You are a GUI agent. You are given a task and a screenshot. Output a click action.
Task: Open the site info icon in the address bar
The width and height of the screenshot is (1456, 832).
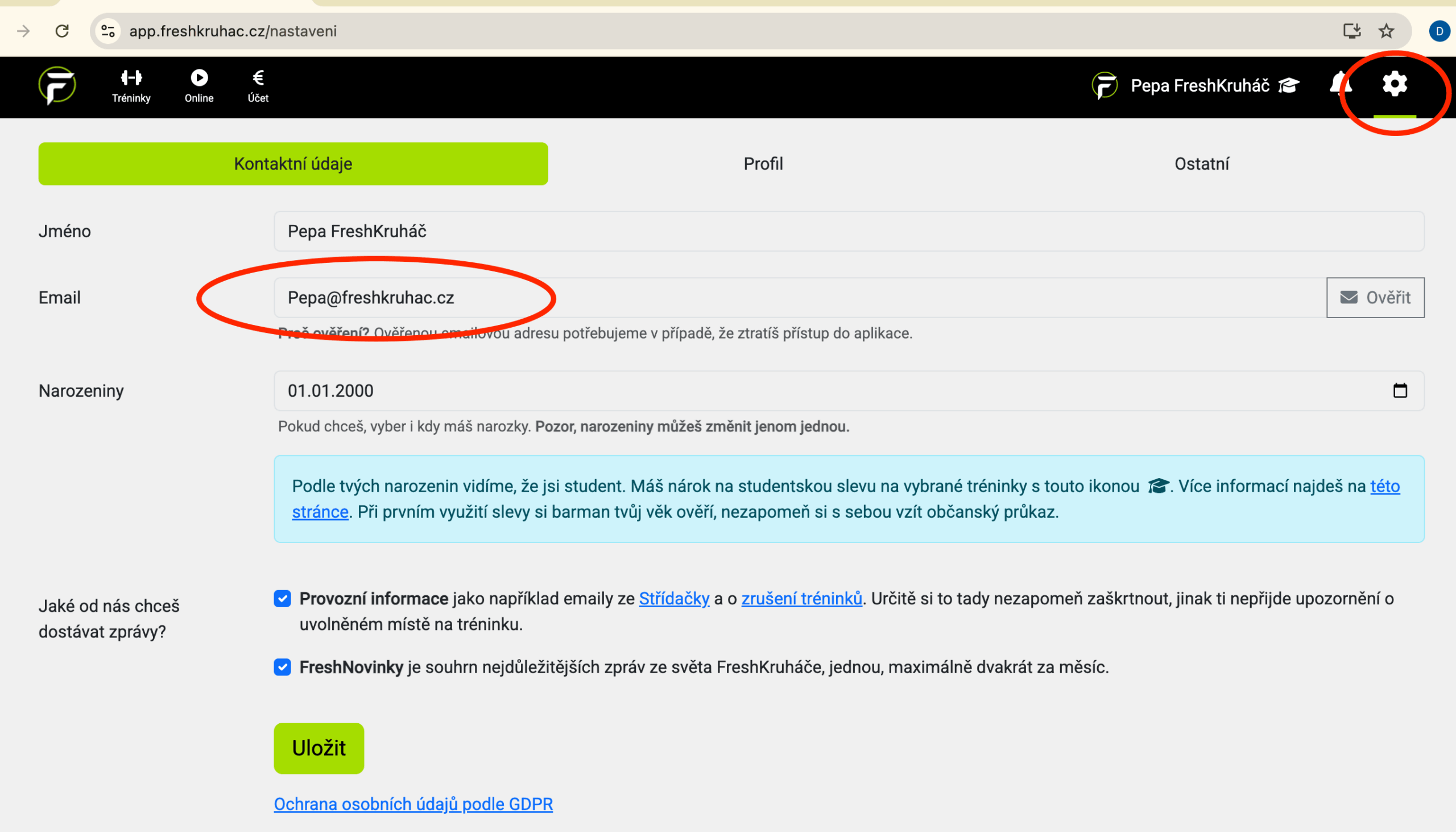pos(107,31)
